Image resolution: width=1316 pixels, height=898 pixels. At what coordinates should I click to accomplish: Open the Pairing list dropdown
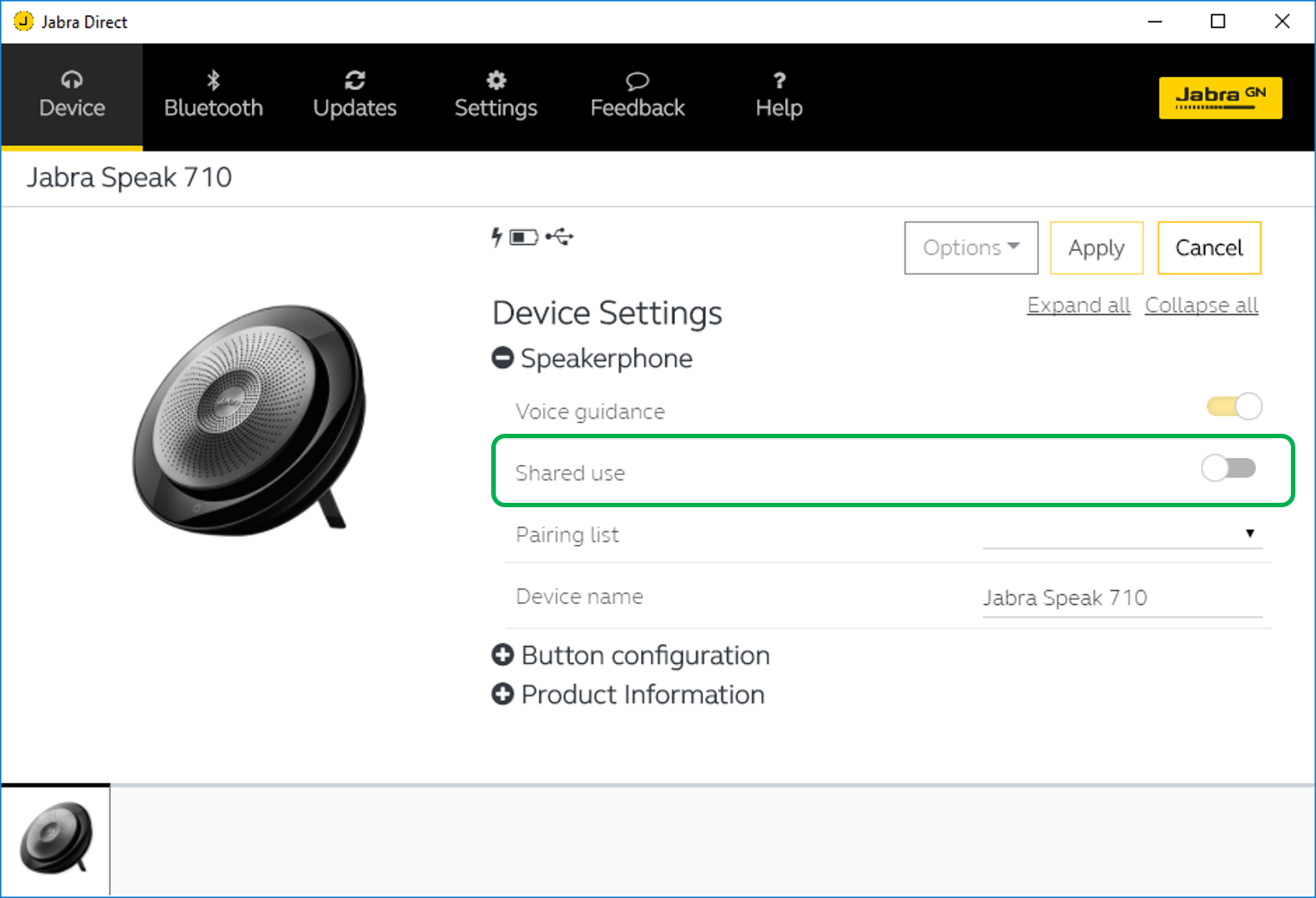pos(1121,534)
